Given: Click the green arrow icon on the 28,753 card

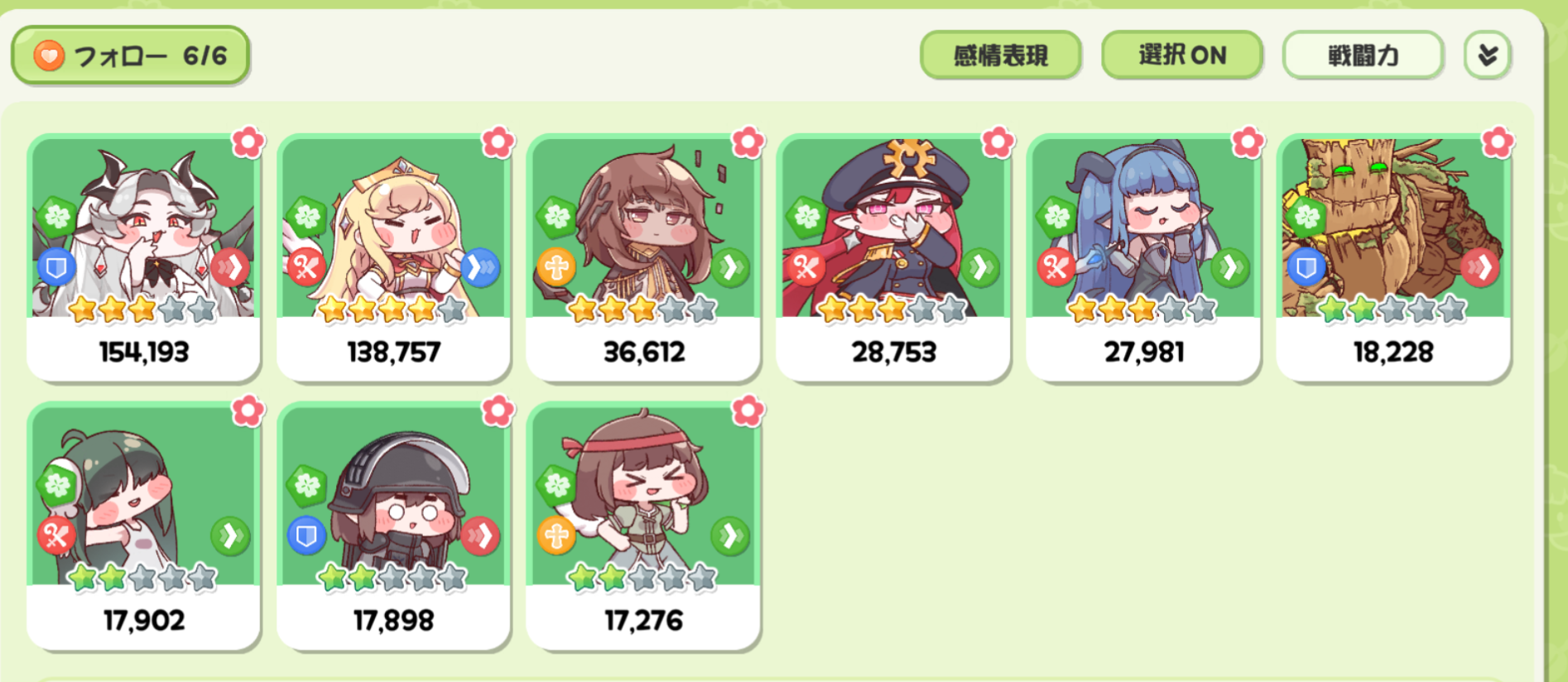Looking at the screenshot, I should pos(980,267).
